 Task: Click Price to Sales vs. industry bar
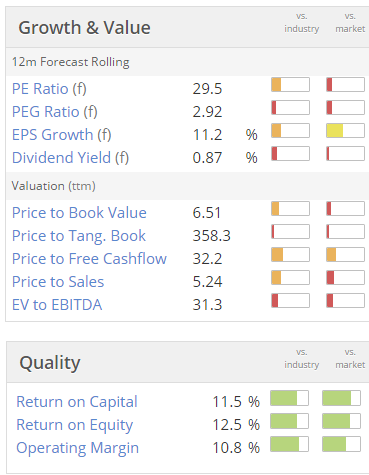pos(290,278)
